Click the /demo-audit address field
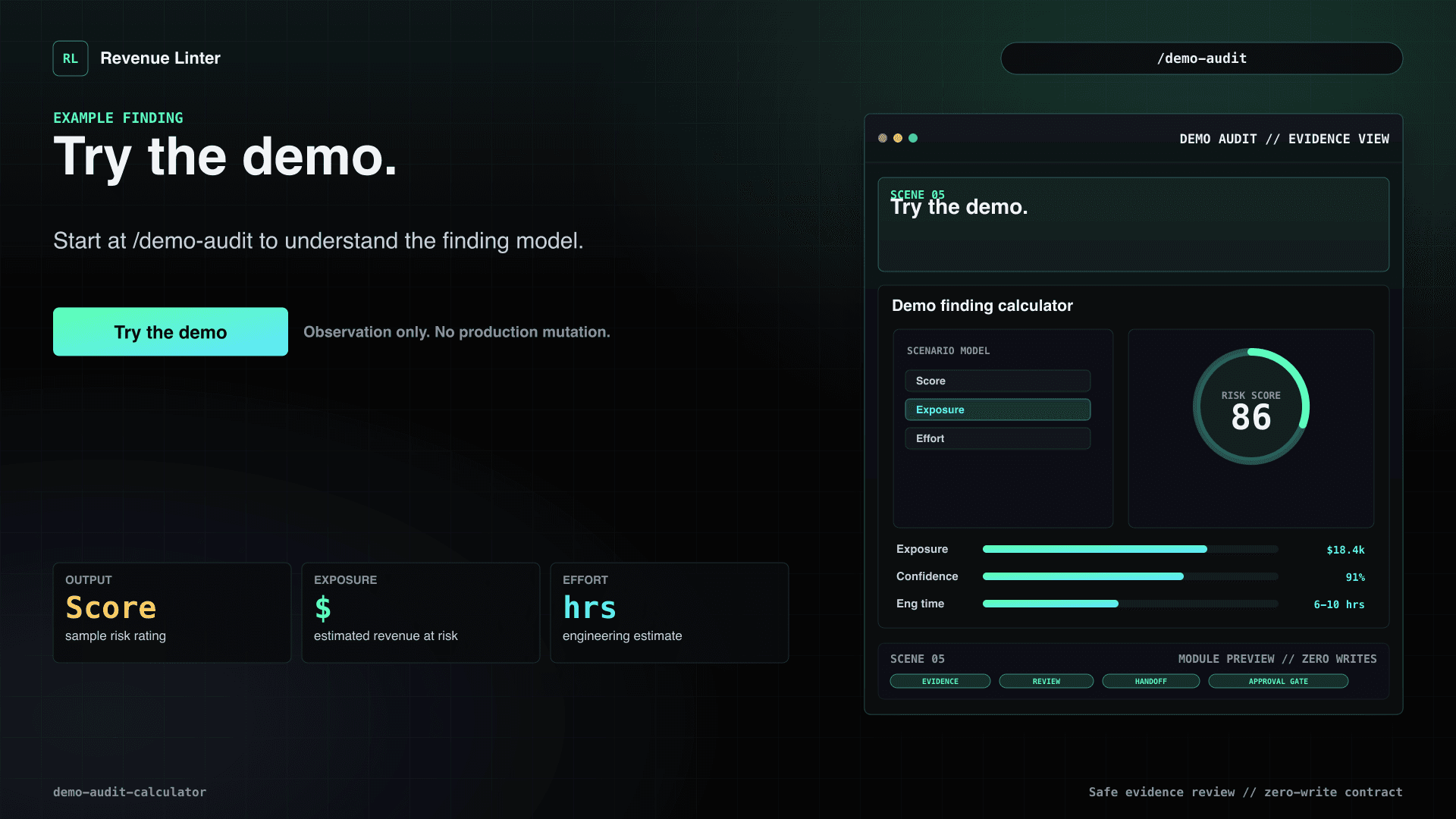Image resolution: width=1456 pixels, height=819 pixels. click(1201, 58)
